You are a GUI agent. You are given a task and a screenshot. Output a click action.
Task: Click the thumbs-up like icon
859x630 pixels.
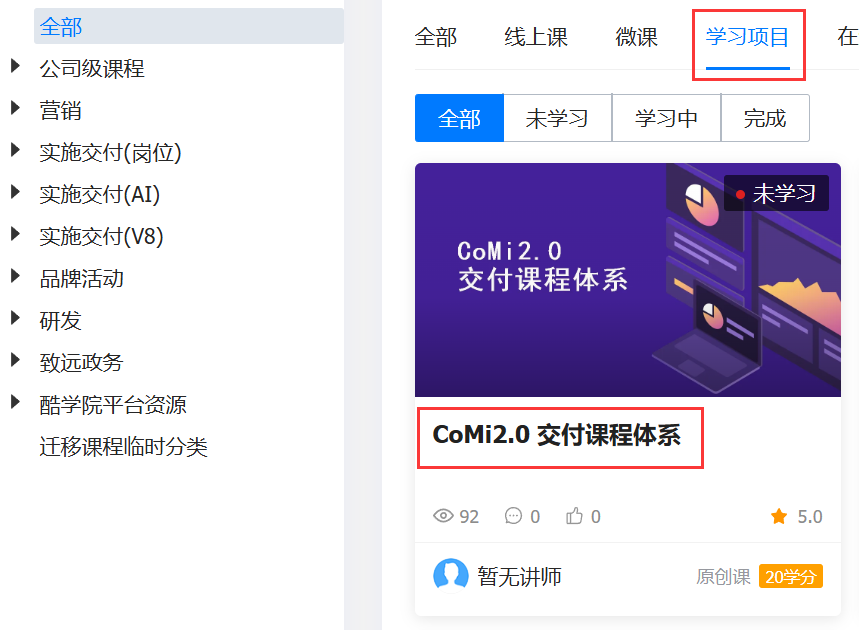(574, 516)
